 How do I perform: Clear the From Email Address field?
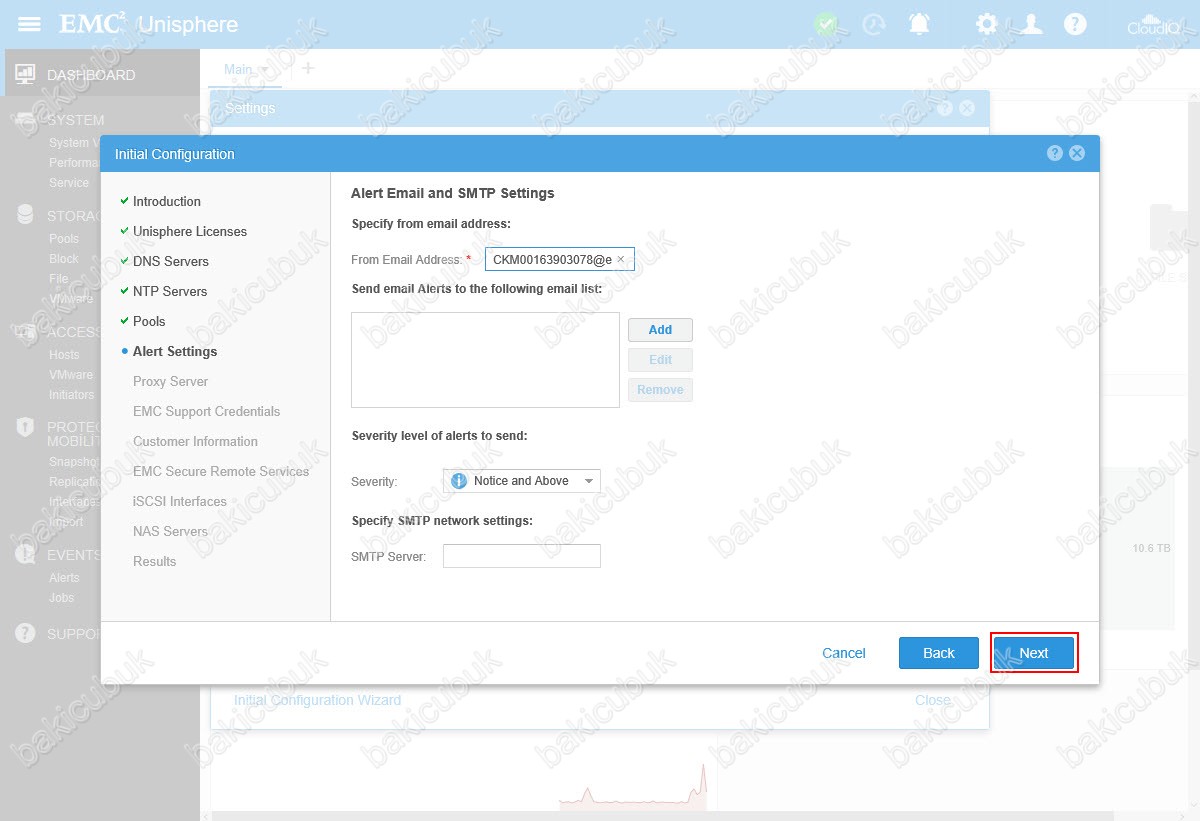[x=620, y=259]
